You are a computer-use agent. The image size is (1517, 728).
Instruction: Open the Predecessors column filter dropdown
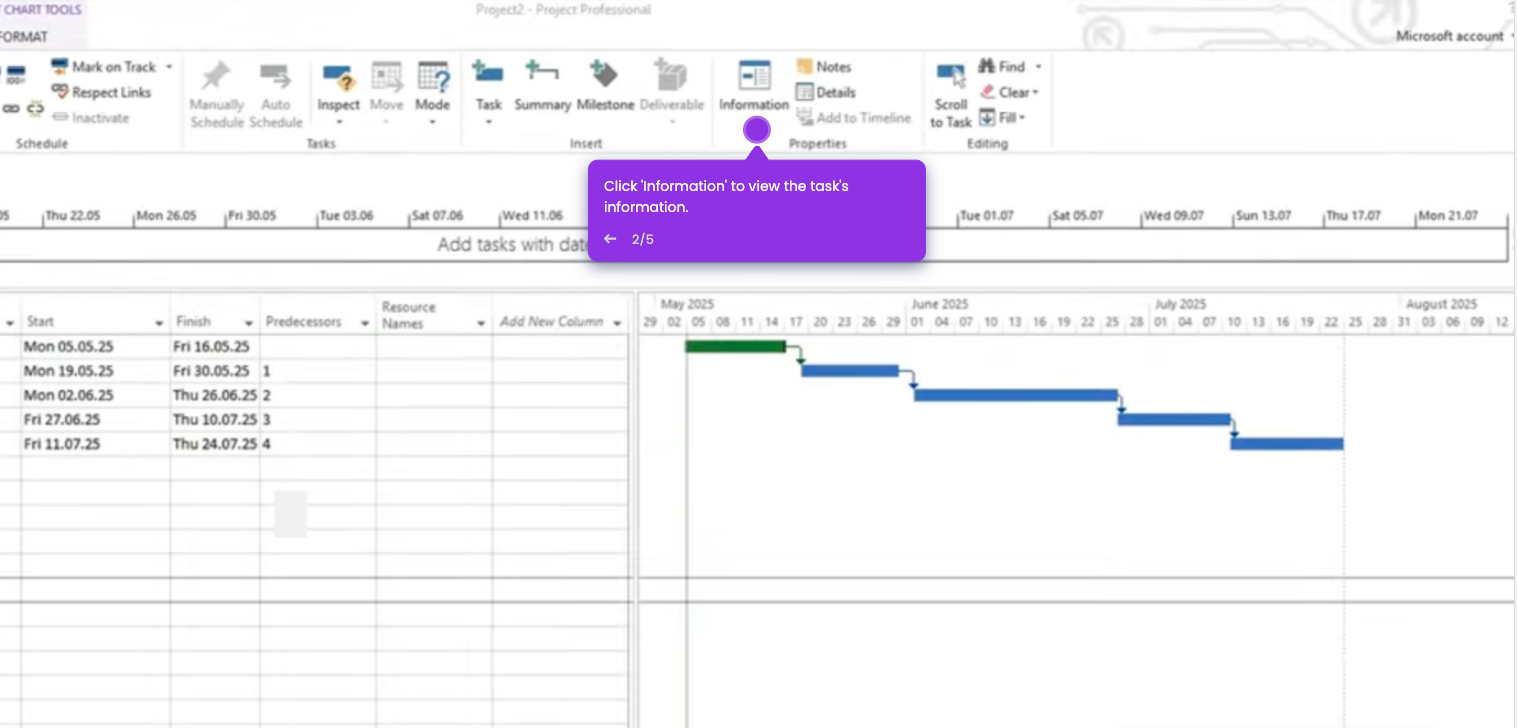tap(365, 323)
